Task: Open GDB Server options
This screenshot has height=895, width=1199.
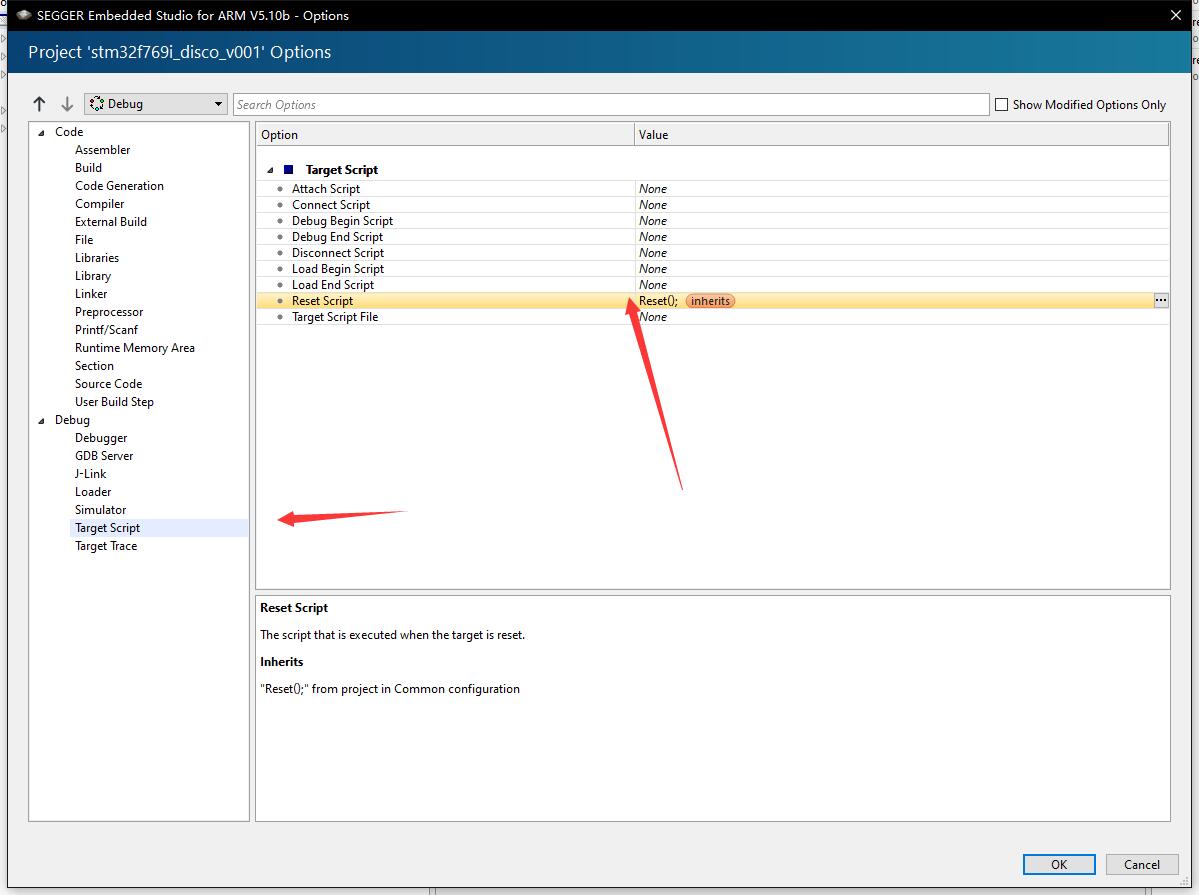Action: [x=104, y=456]
